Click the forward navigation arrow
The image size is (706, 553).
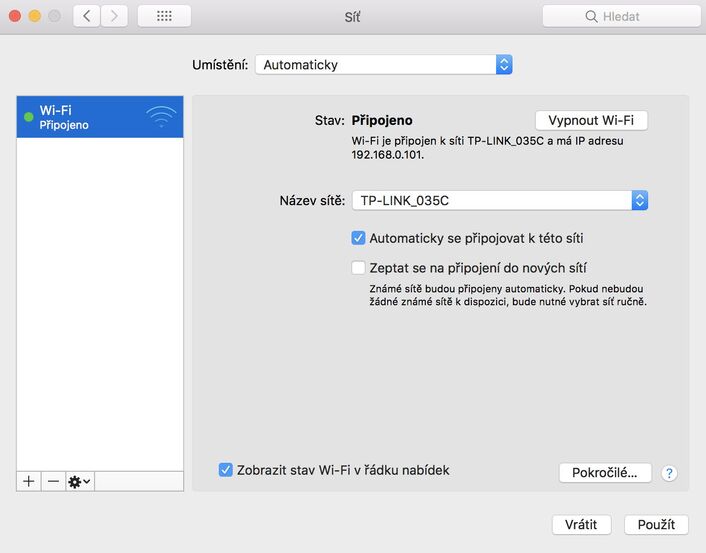(114, 16)
